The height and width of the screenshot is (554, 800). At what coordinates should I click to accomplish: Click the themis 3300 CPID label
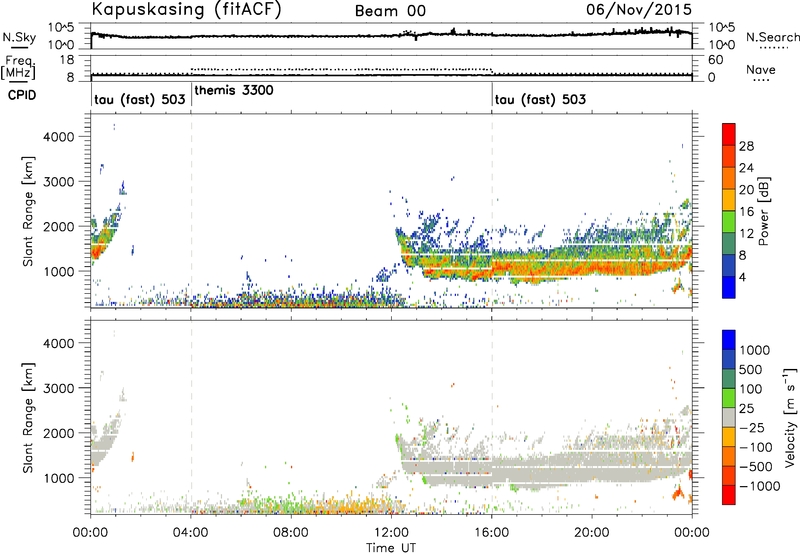tap(234, 90)
